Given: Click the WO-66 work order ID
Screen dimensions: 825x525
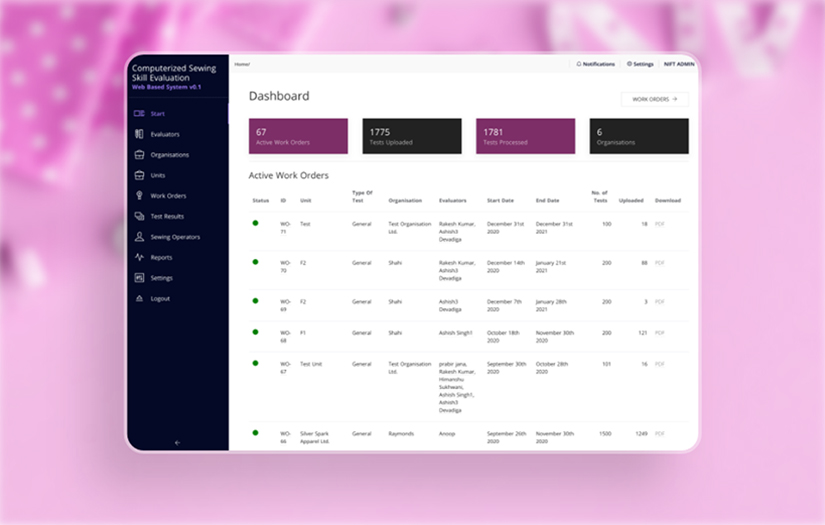Looking at the screenshot, I should pos(285,437).
